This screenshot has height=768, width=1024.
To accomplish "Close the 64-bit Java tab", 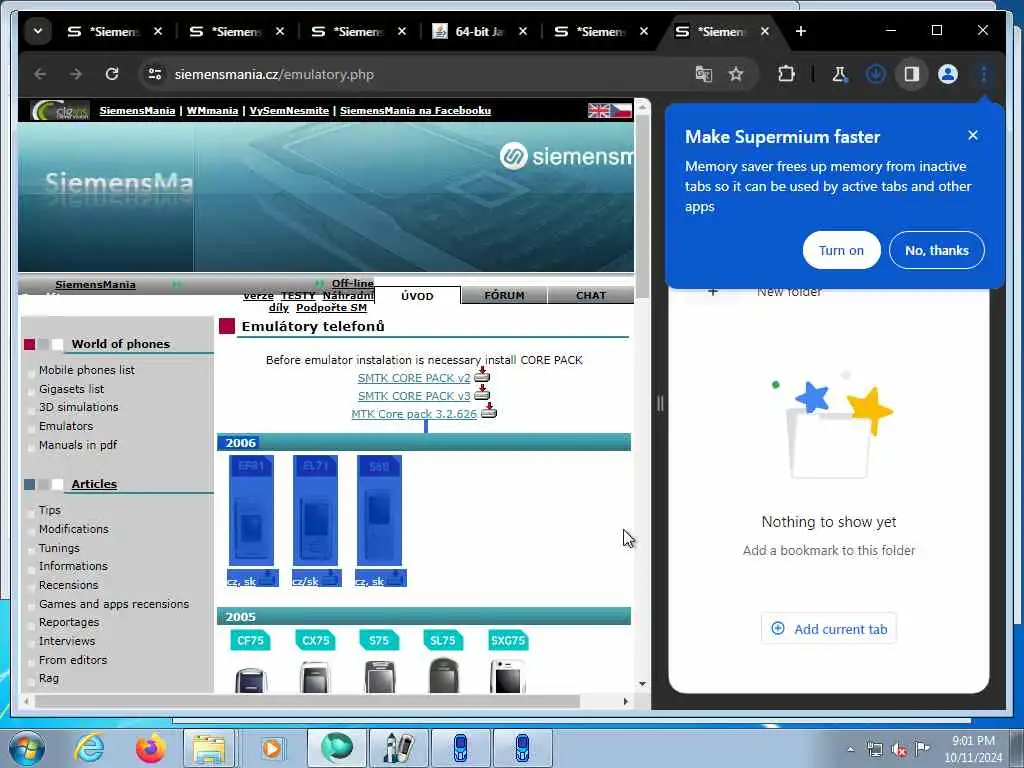I will (x=522, y=31).
